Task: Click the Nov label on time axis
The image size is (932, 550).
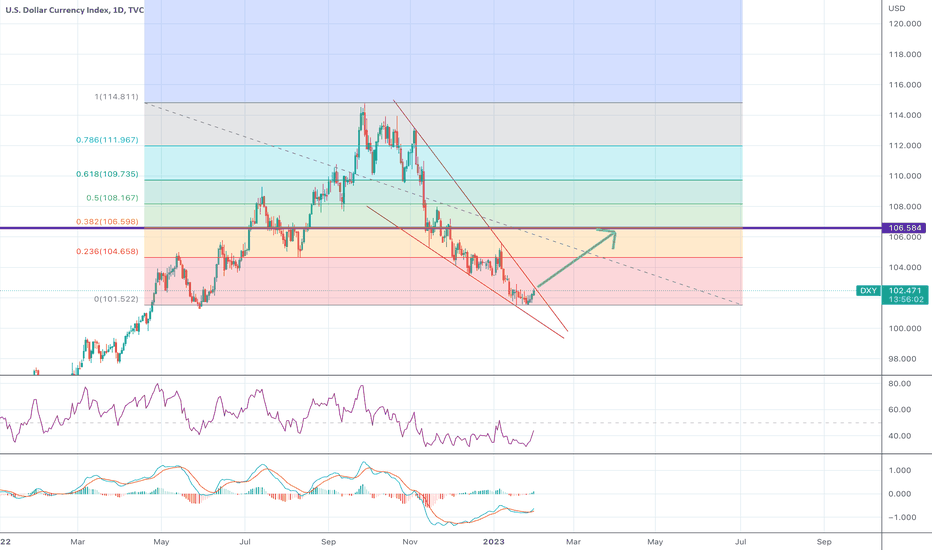Action: pyautogui.click(x=410, y=542)
